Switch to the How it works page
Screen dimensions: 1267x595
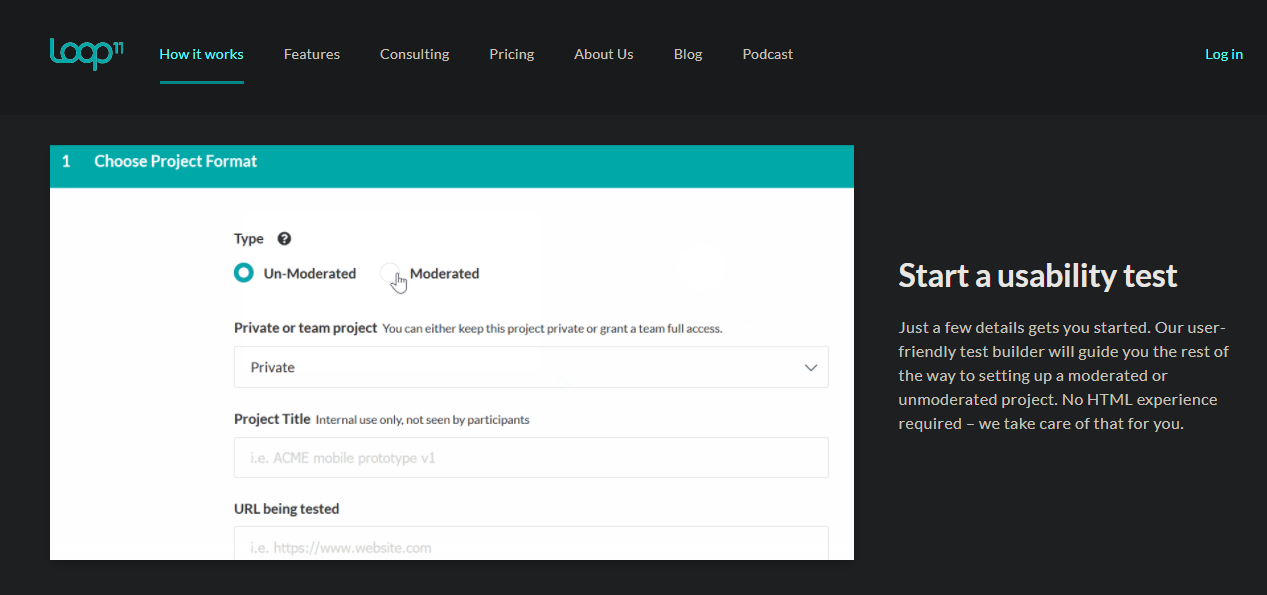pyautogui.click(x=201, y=54)
